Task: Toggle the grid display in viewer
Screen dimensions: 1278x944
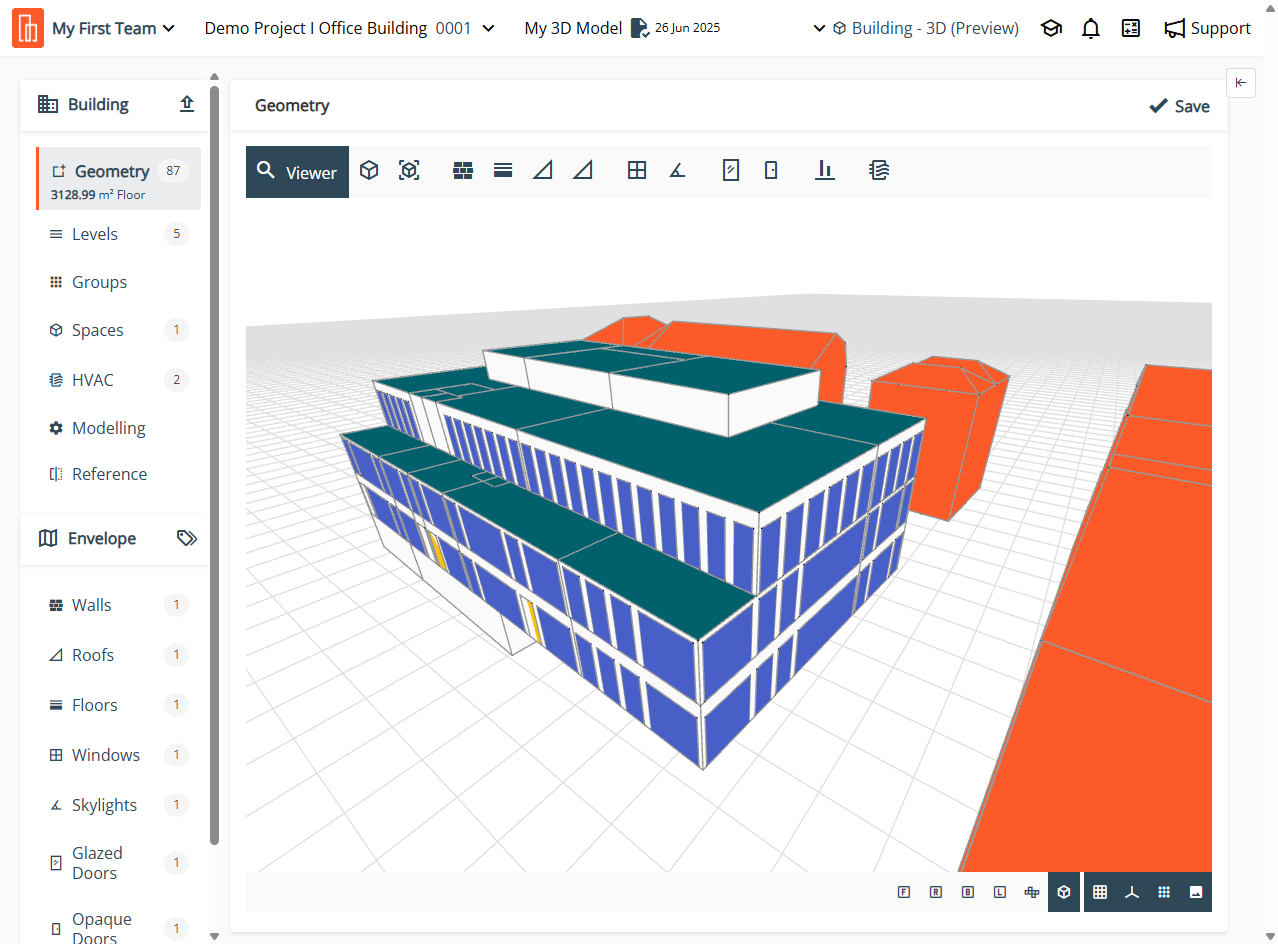Action: tap(1100, 892)
